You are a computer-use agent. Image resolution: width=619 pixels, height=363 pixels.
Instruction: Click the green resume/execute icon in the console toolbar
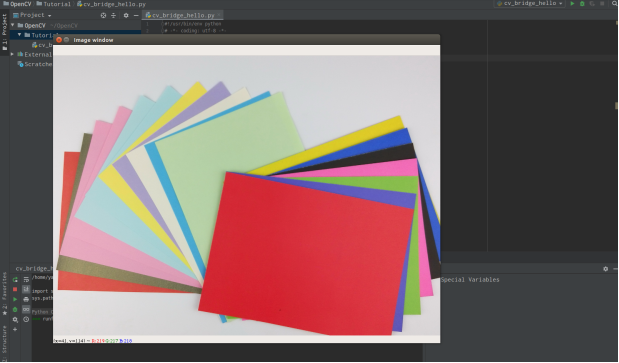pos(15,299)
